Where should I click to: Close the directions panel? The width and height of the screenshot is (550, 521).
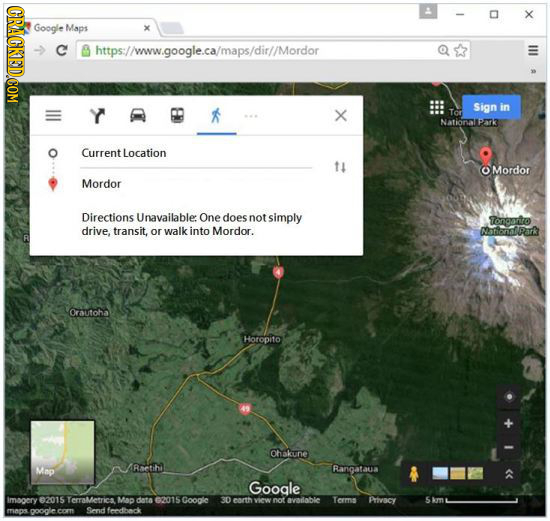point(341,115)
